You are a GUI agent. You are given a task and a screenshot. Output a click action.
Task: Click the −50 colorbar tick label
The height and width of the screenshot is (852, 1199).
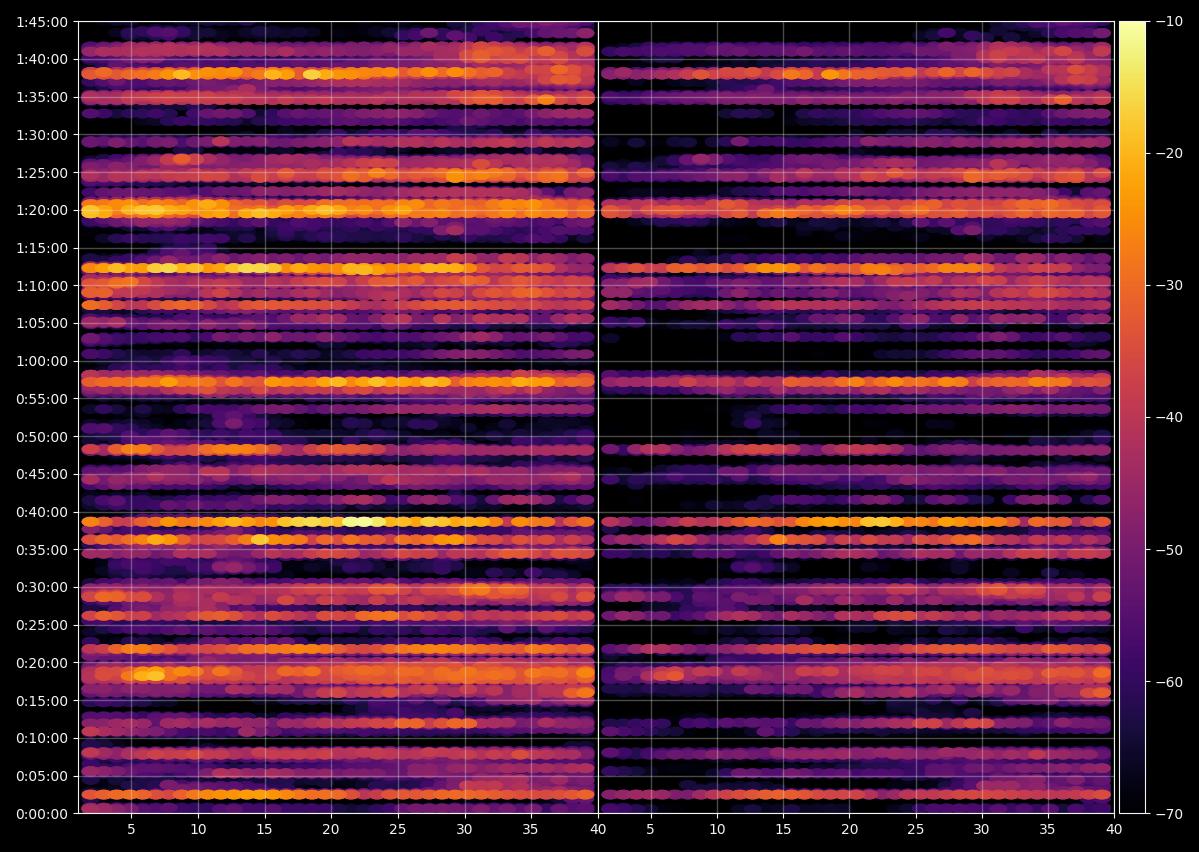[1169, 550]
